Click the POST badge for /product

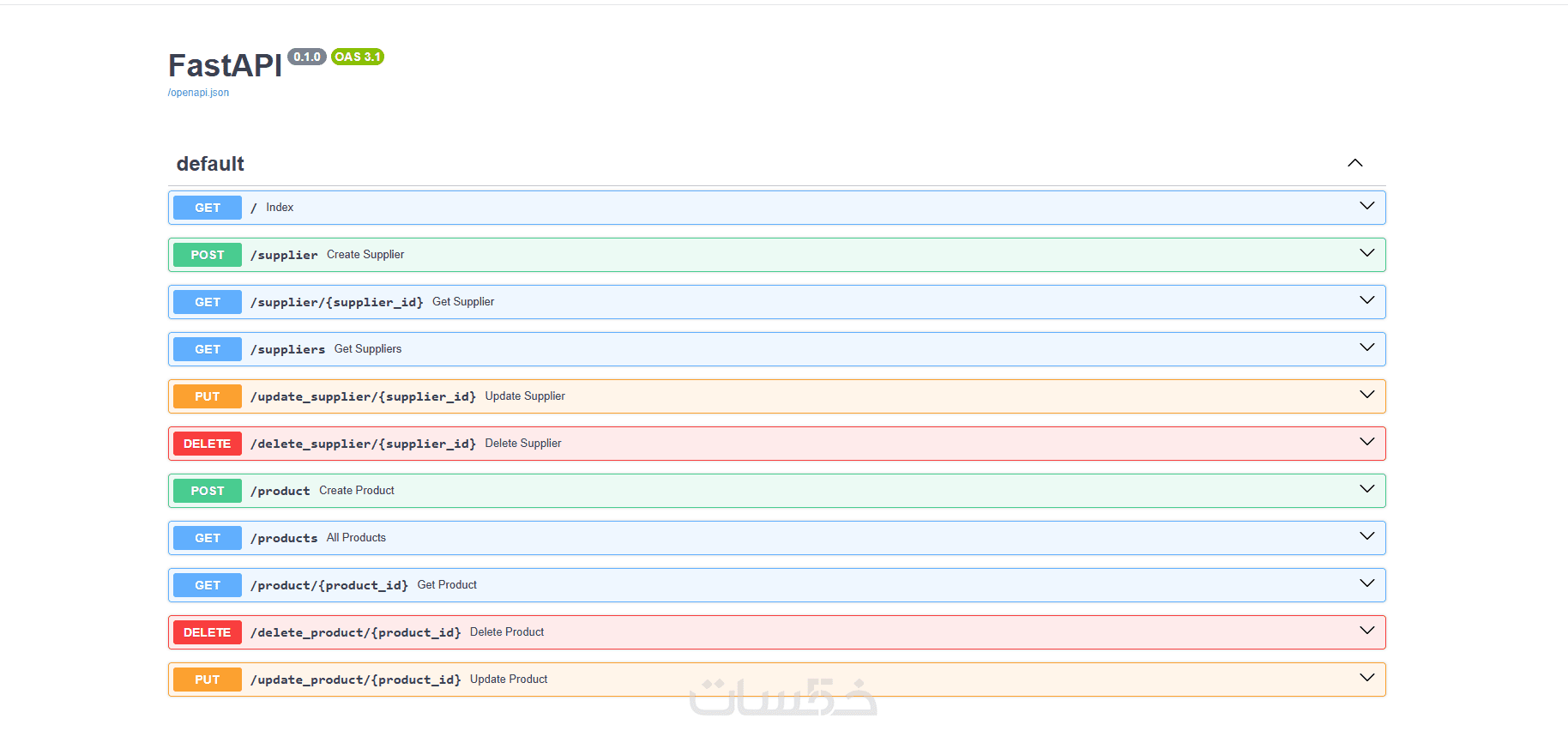208,491
